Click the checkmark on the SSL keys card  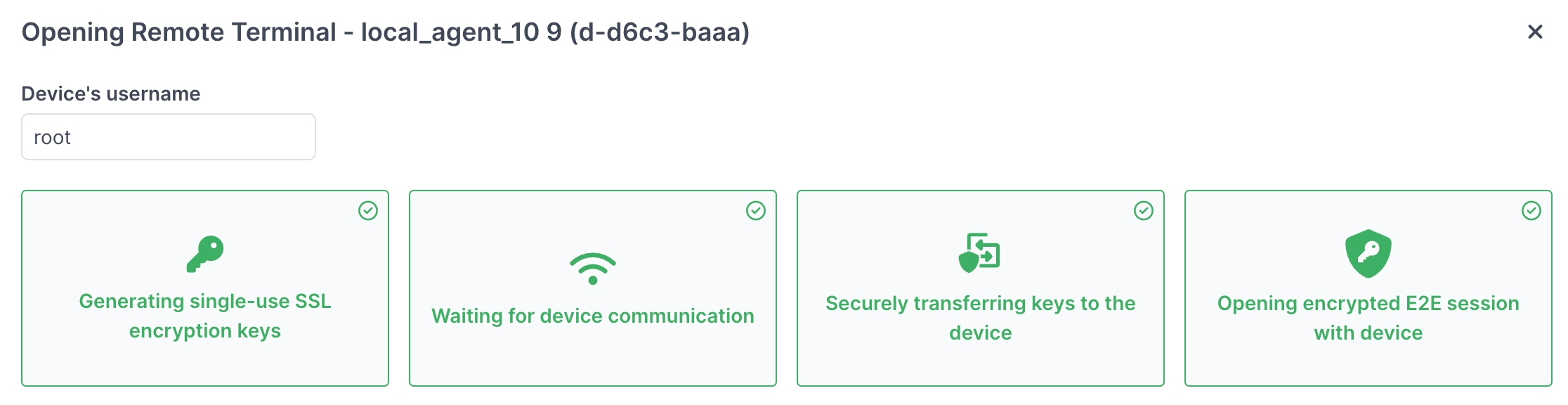point(368,211)
